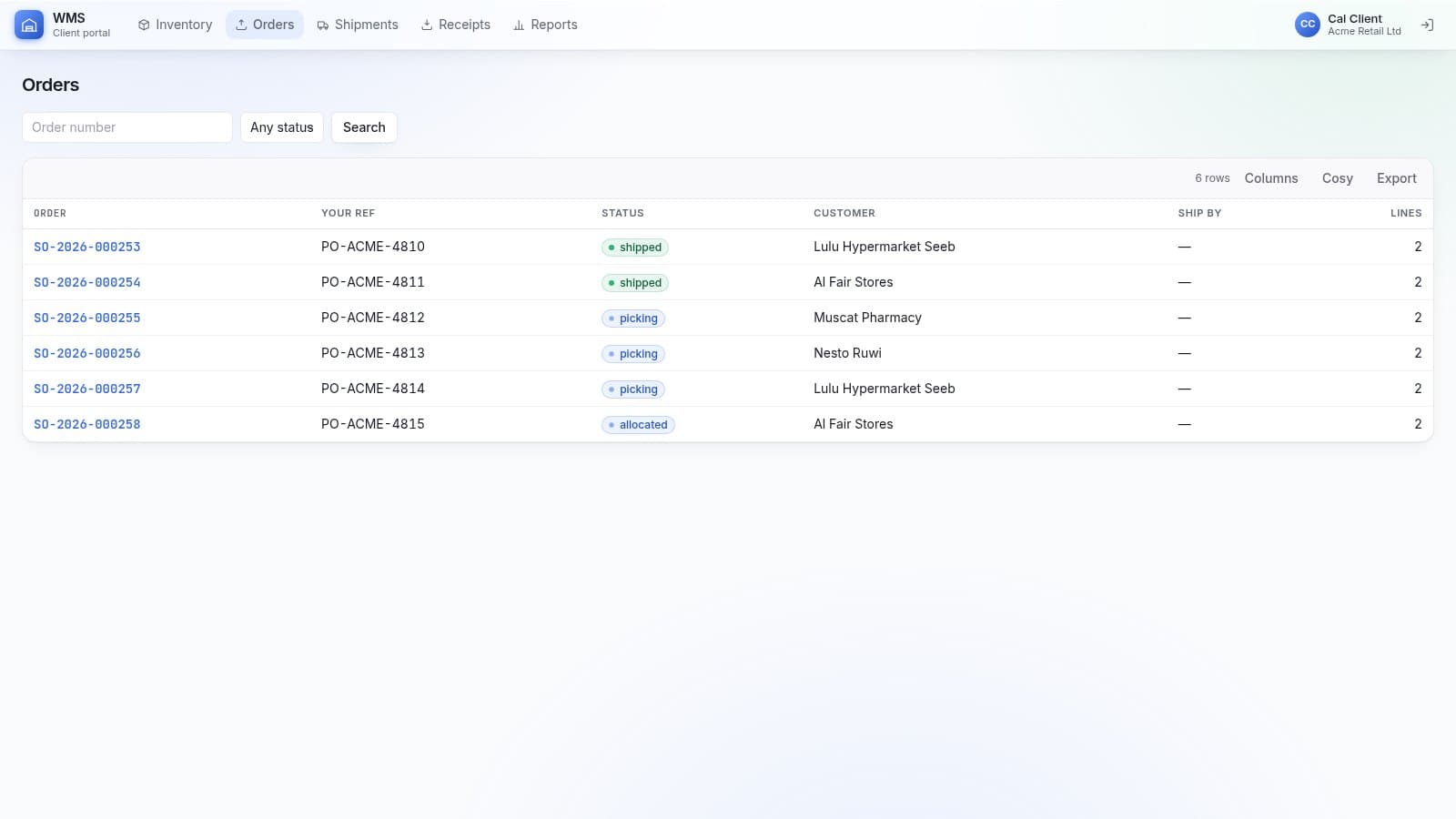Open order SO-2026-000254
The image size is (1456, 819).
coord(87,282)
